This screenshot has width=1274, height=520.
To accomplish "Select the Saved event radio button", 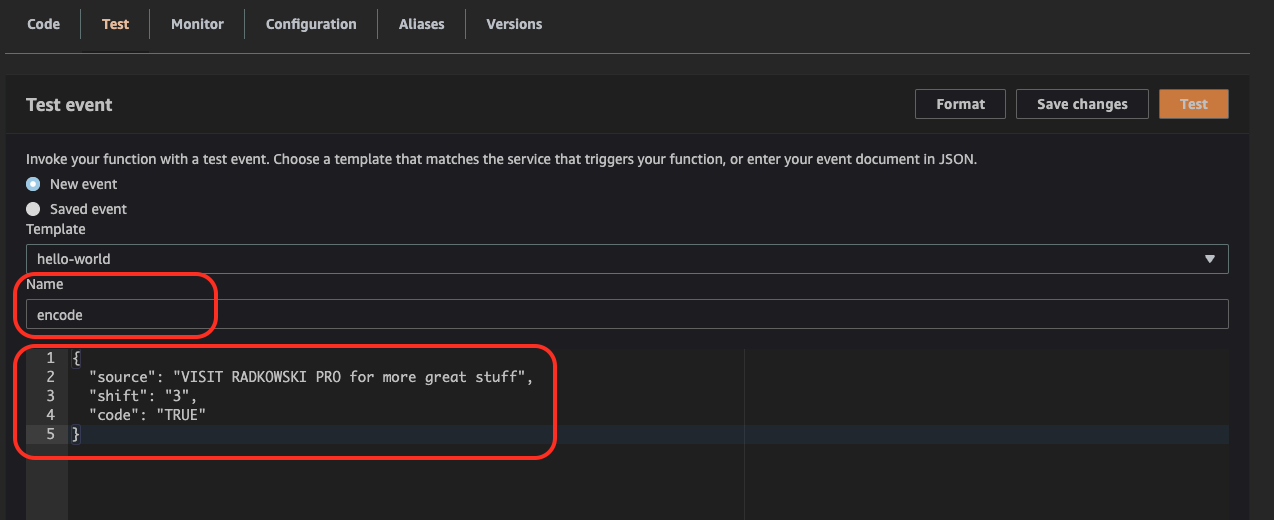I will coord(33,209).
